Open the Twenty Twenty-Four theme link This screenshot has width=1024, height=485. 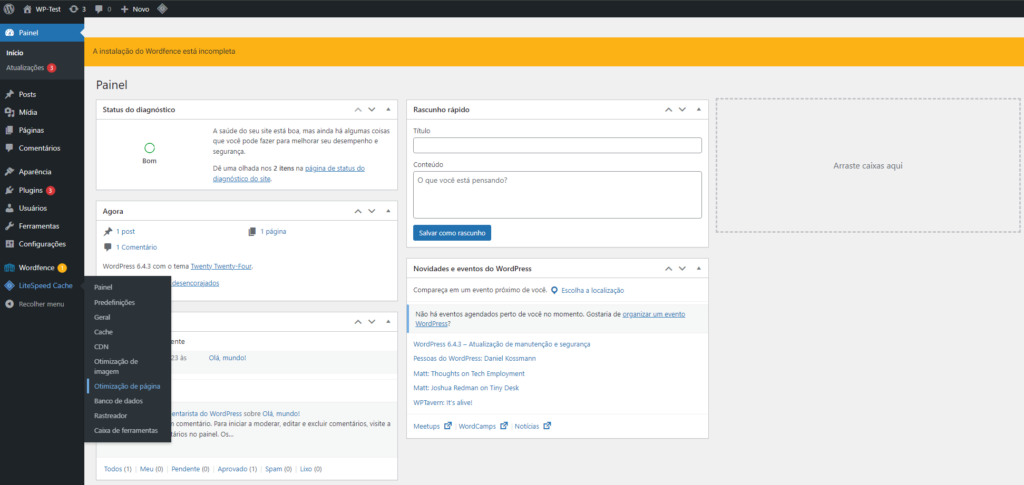pos(224,267)
